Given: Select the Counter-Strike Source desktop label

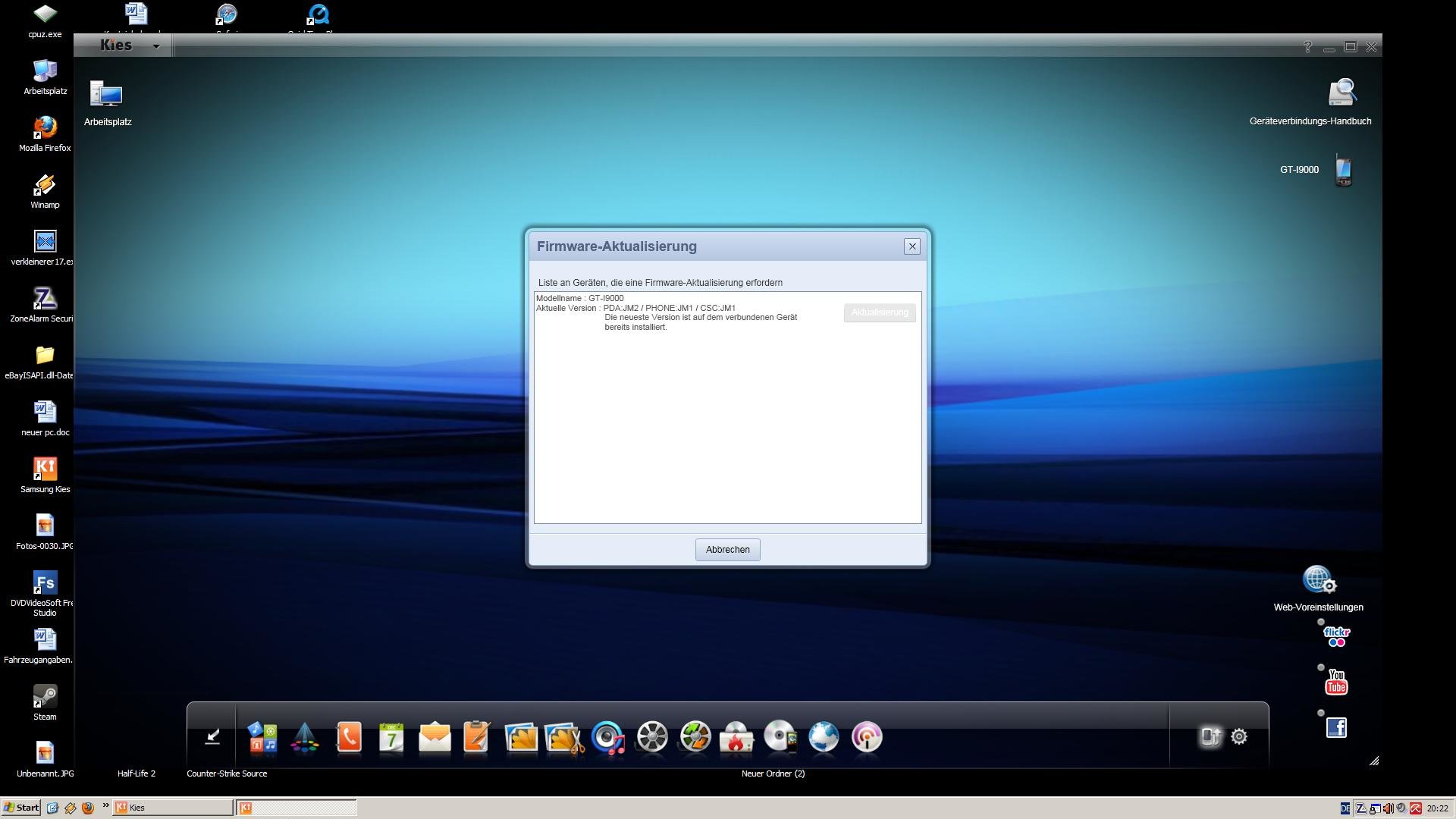Looking at the screenshot, I should (x=227, y=773).
